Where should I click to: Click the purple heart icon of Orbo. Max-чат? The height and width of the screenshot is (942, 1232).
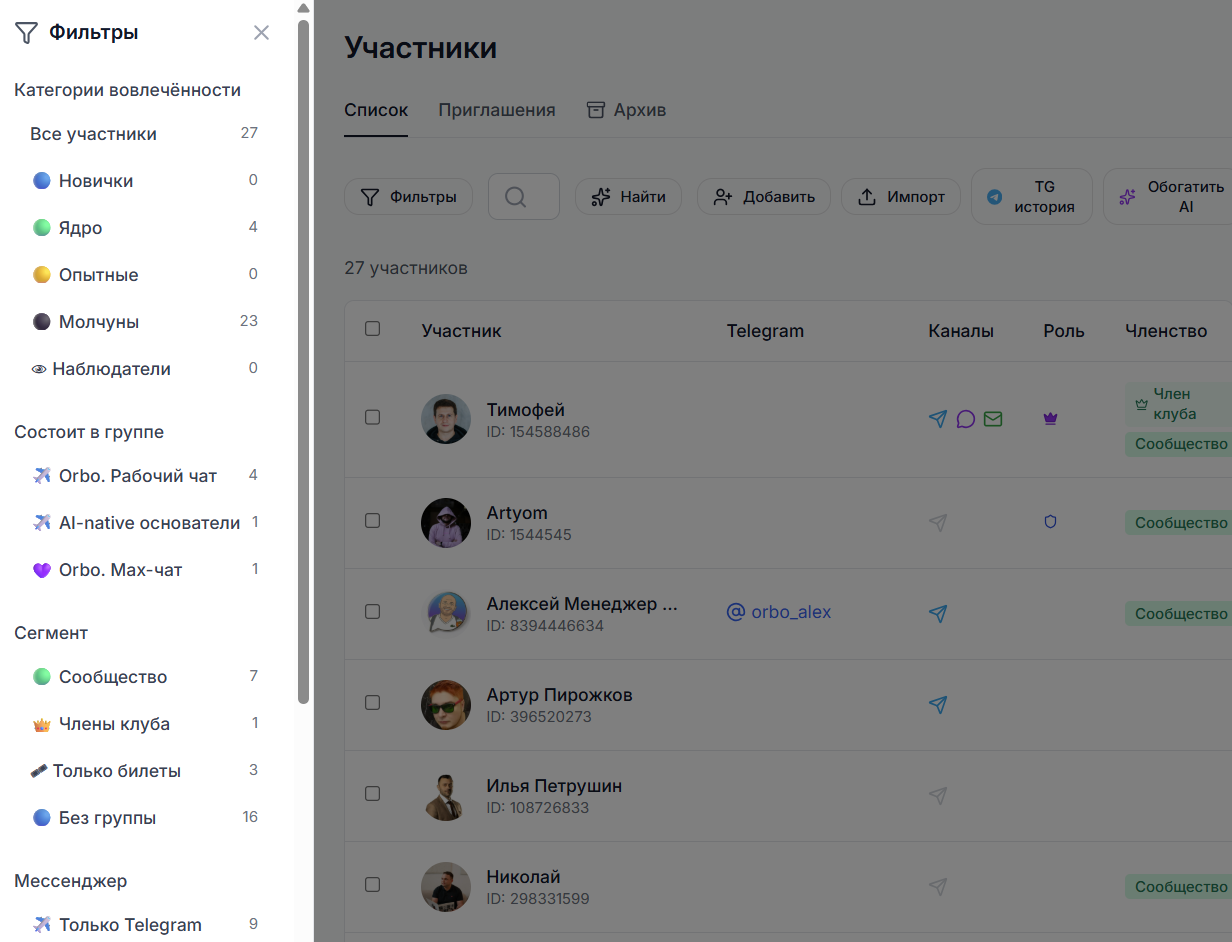(x=42, y=570)
